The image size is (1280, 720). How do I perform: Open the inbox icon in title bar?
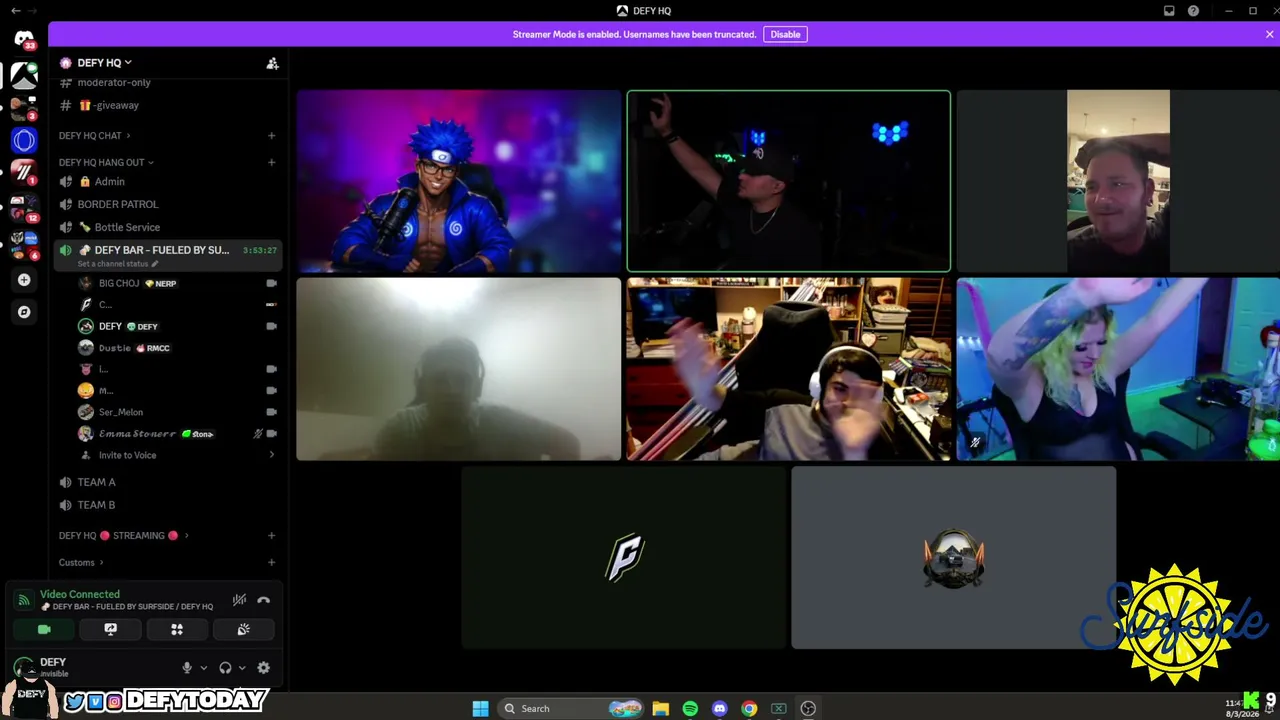tap(1169, 11)
